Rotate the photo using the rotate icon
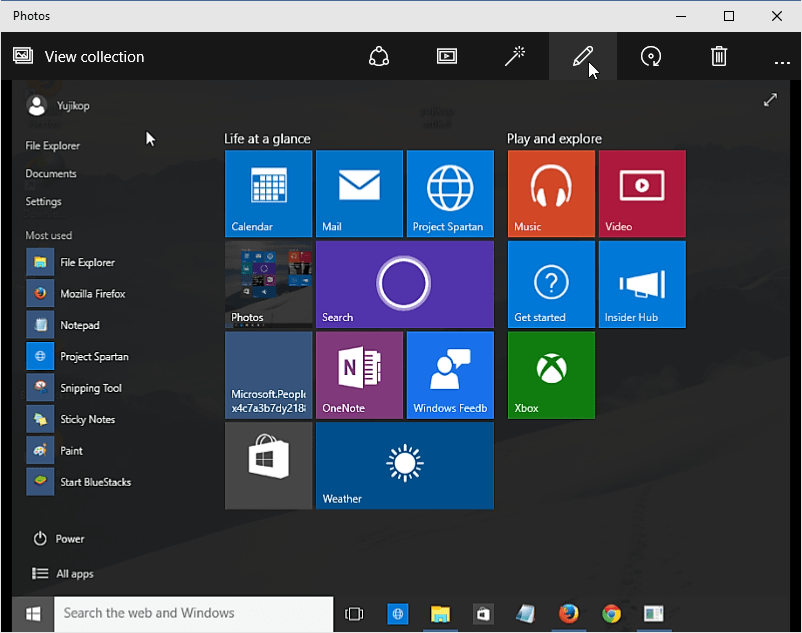This screenshot has width=802, height=633. click(x=651, y=56)
